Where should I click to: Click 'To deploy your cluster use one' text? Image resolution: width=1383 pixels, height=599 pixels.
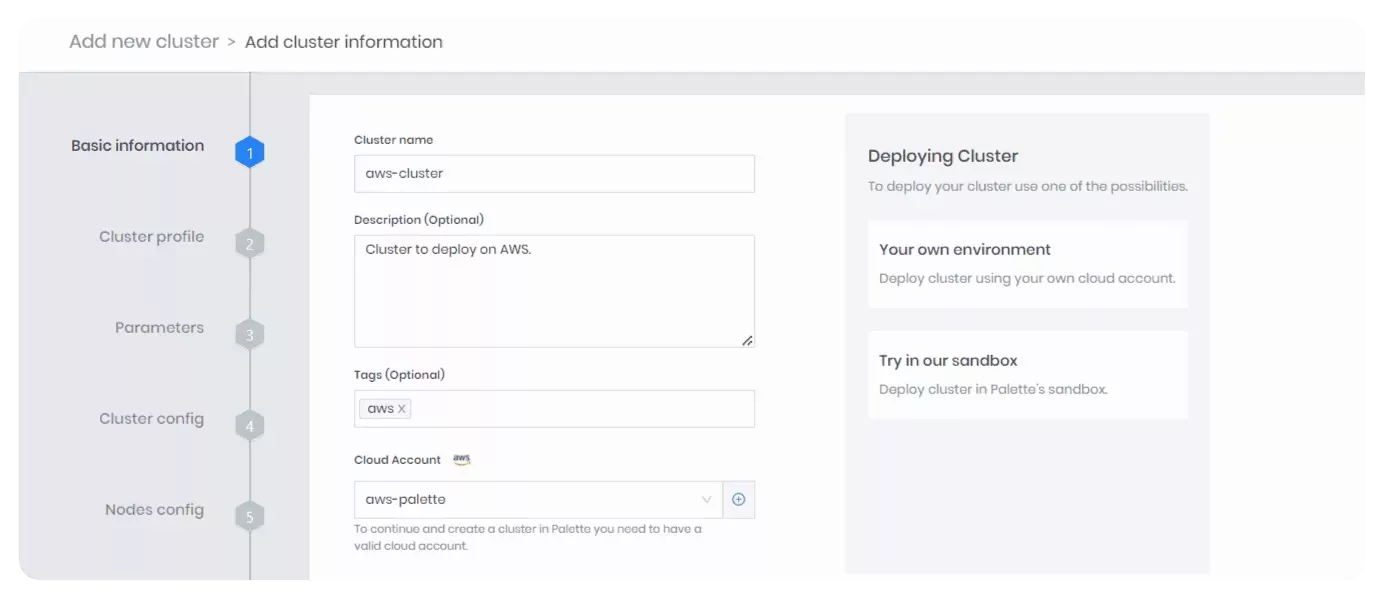(x=1028, y=187)
